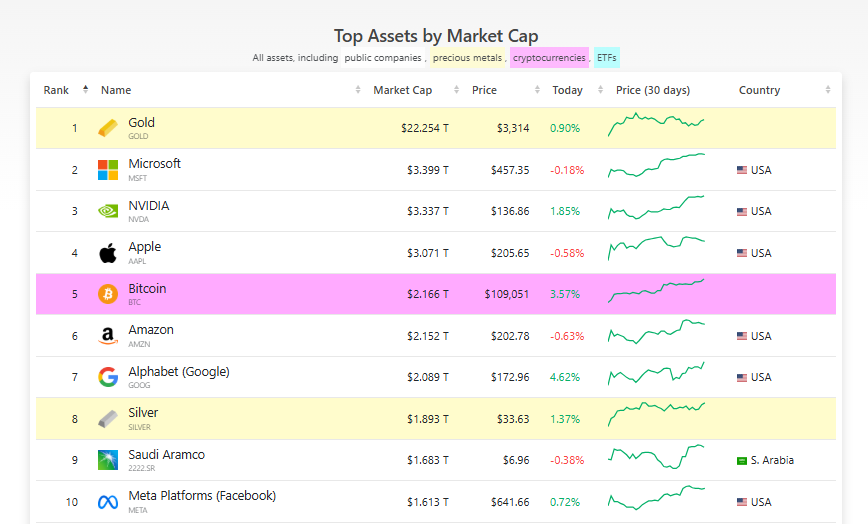The height and width of the screenshot is (524, 868).
Task: Open the NVIDIA name link
Action: pyautogui.click(x=149, y=205)
